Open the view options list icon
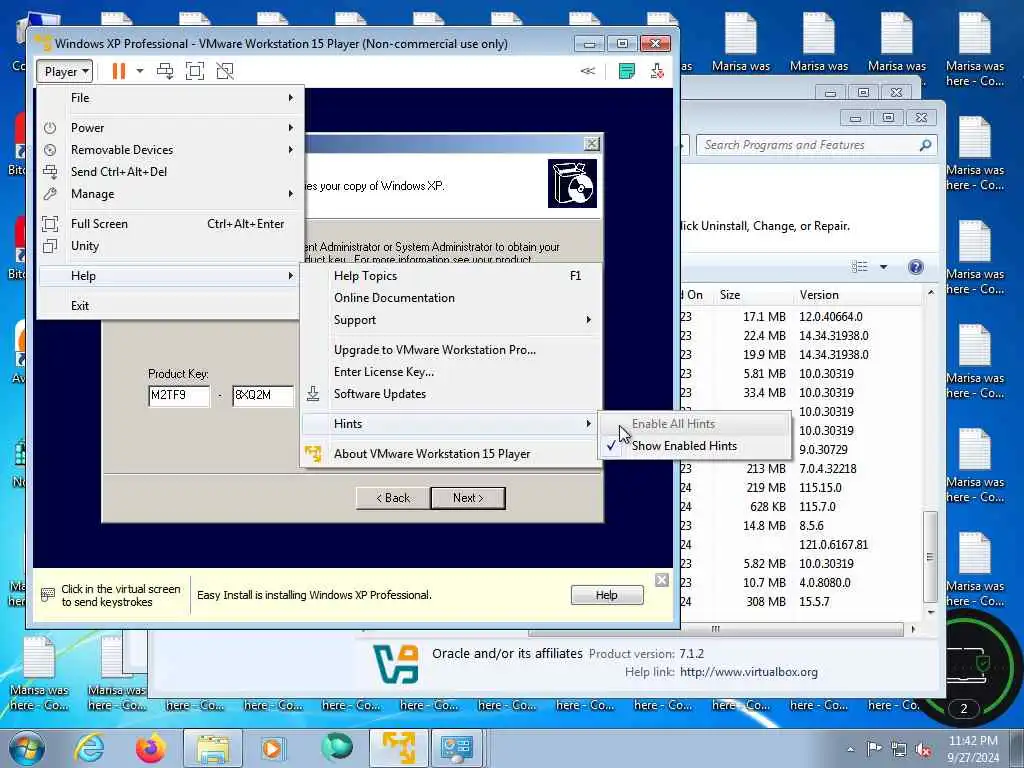 [x=859, y=266]
